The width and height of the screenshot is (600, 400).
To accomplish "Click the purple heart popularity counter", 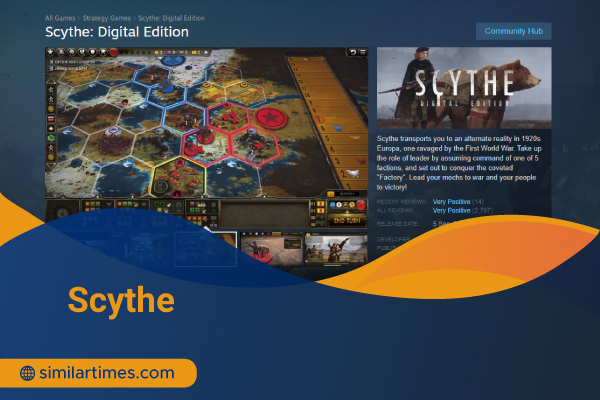I will pyautogui.click(x=171, y=52).
